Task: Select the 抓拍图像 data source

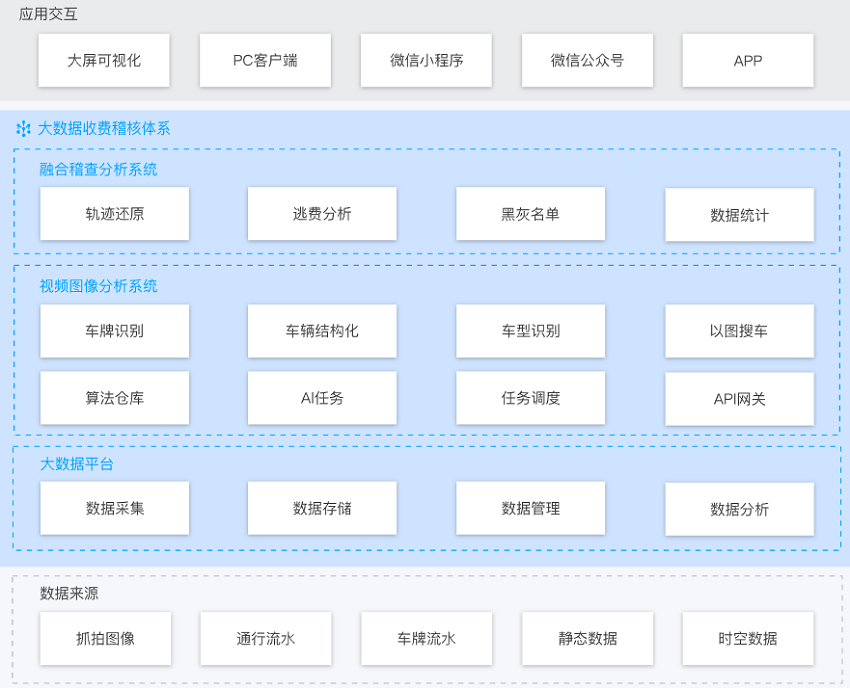Action: [x=106, y=639]
